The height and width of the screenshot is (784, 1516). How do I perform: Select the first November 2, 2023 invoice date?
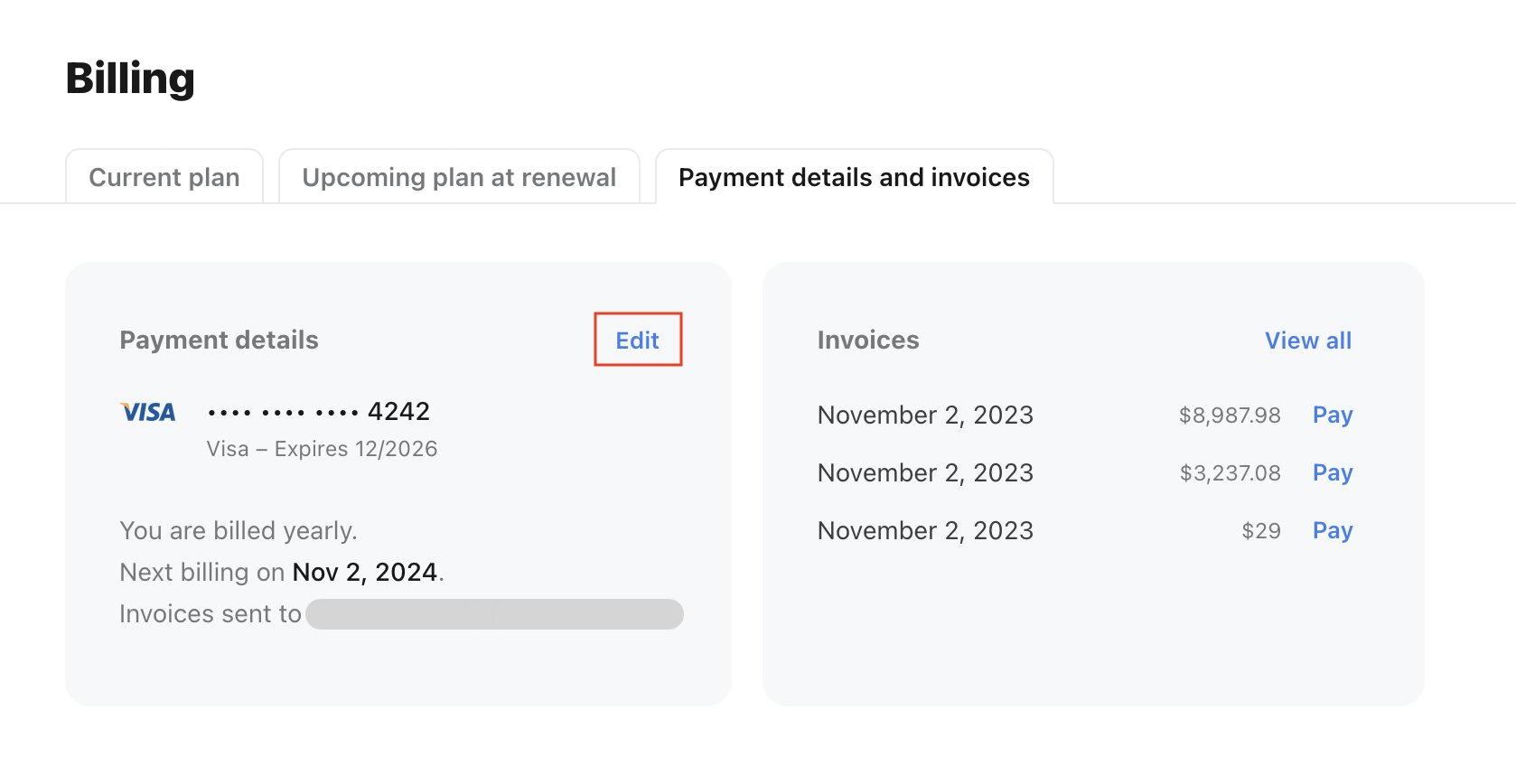[x=925, y=415]
